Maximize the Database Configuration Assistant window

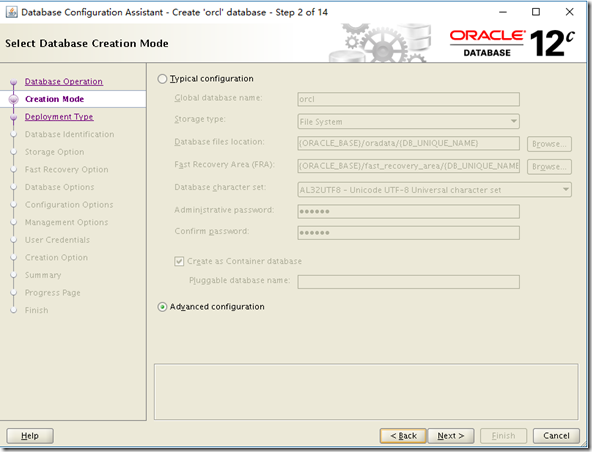(x=536, y=12)
